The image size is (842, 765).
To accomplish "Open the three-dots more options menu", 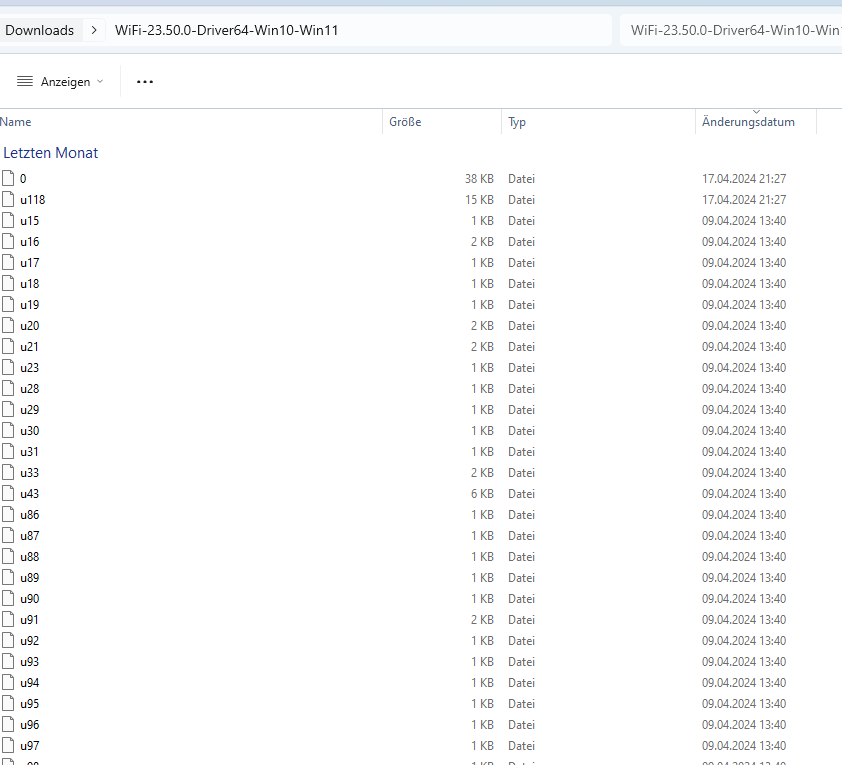I will click(145, 82).
